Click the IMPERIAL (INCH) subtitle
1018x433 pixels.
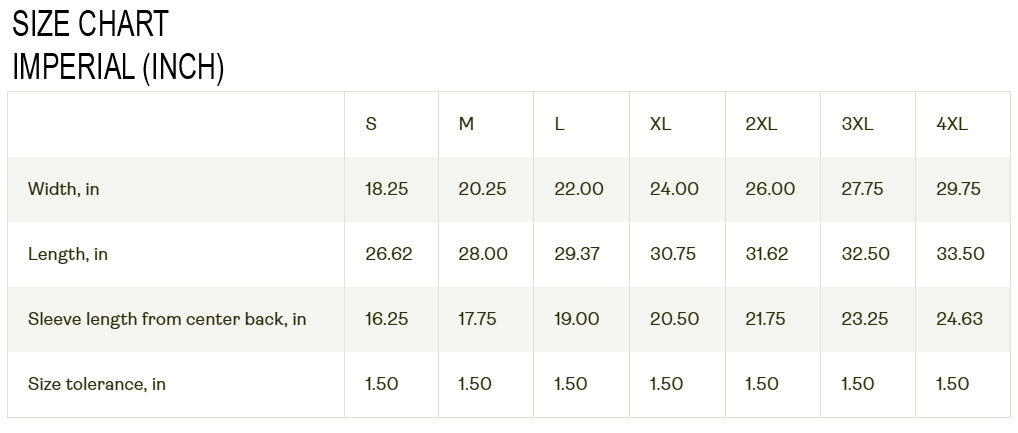click(117, 66)
